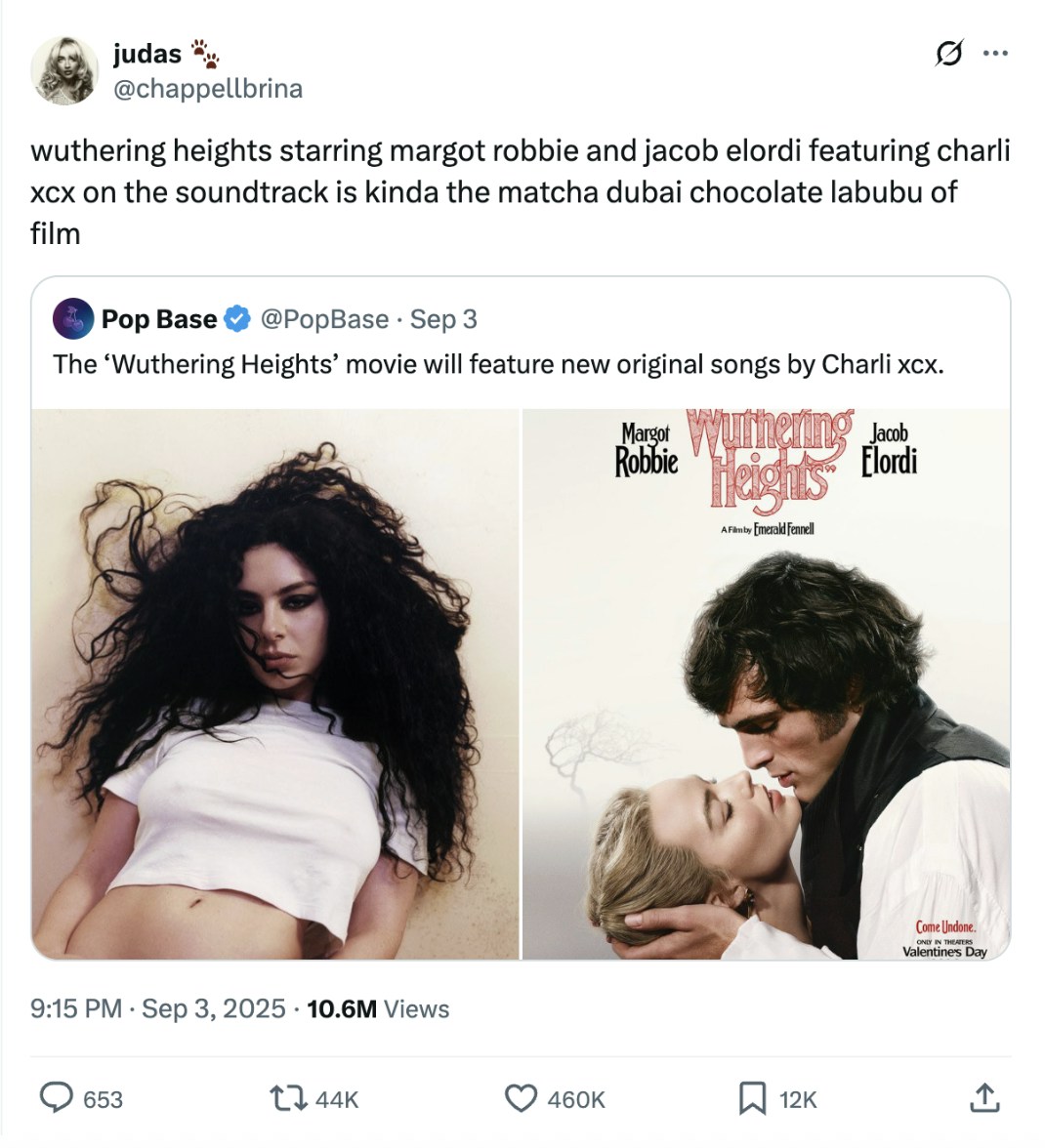Like the tweet with heart icon
This screenshot has height=1148, width=1045.
521,1098
